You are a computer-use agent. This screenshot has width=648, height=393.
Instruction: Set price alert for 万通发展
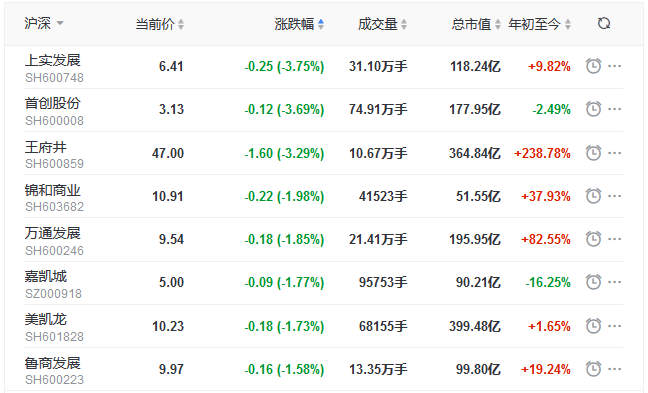click(593, 239)
